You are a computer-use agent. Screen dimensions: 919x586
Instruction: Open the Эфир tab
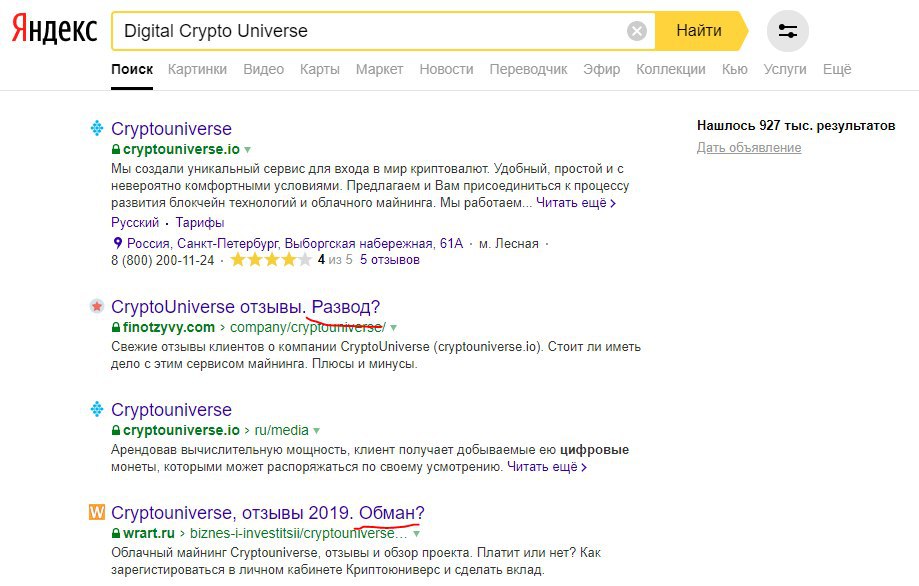pyautogui.click(x=601, y=69)
